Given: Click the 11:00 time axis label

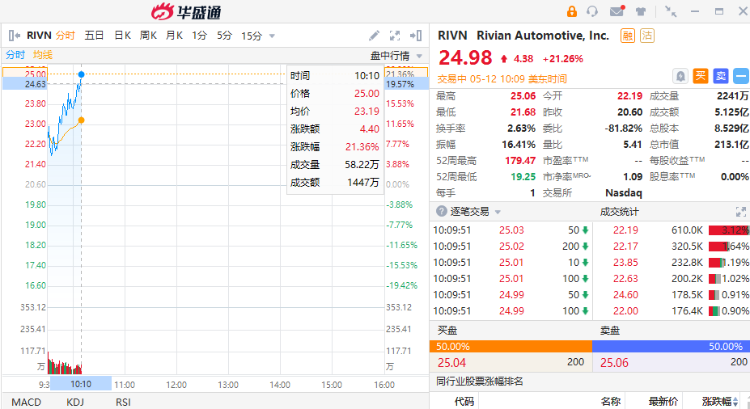Looking at the screenshot, I should pyautogui.click(x=124, y=385).
